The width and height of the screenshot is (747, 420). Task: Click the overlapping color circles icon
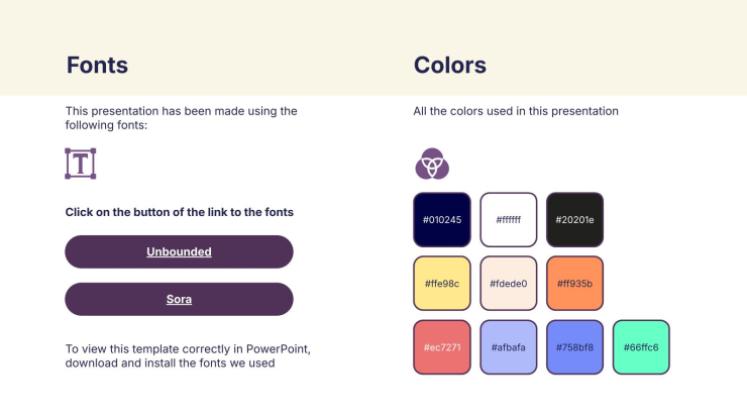coord(432,163)
